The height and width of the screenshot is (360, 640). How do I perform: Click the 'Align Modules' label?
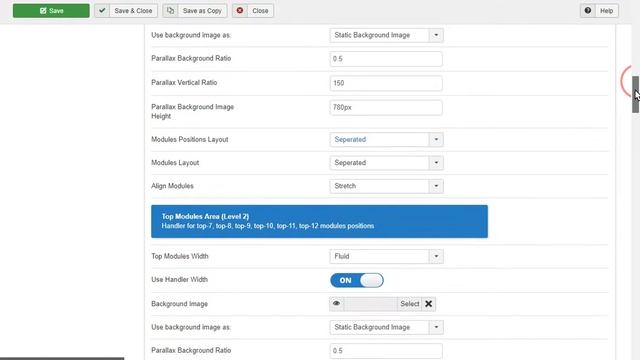coord(172,186)
